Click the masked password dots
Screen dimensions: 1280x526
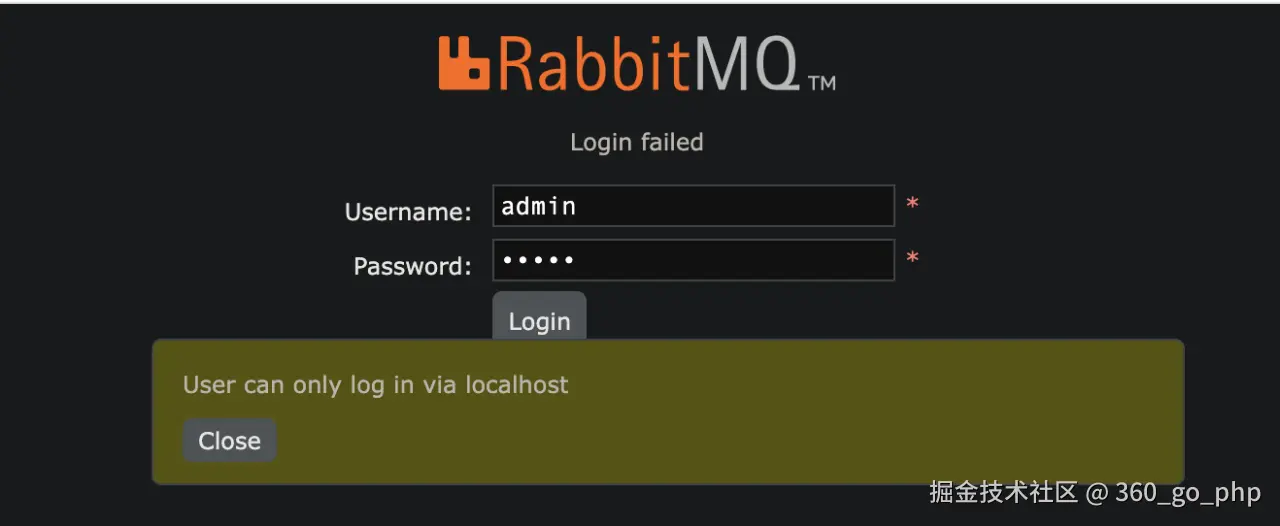pos(538,260)
